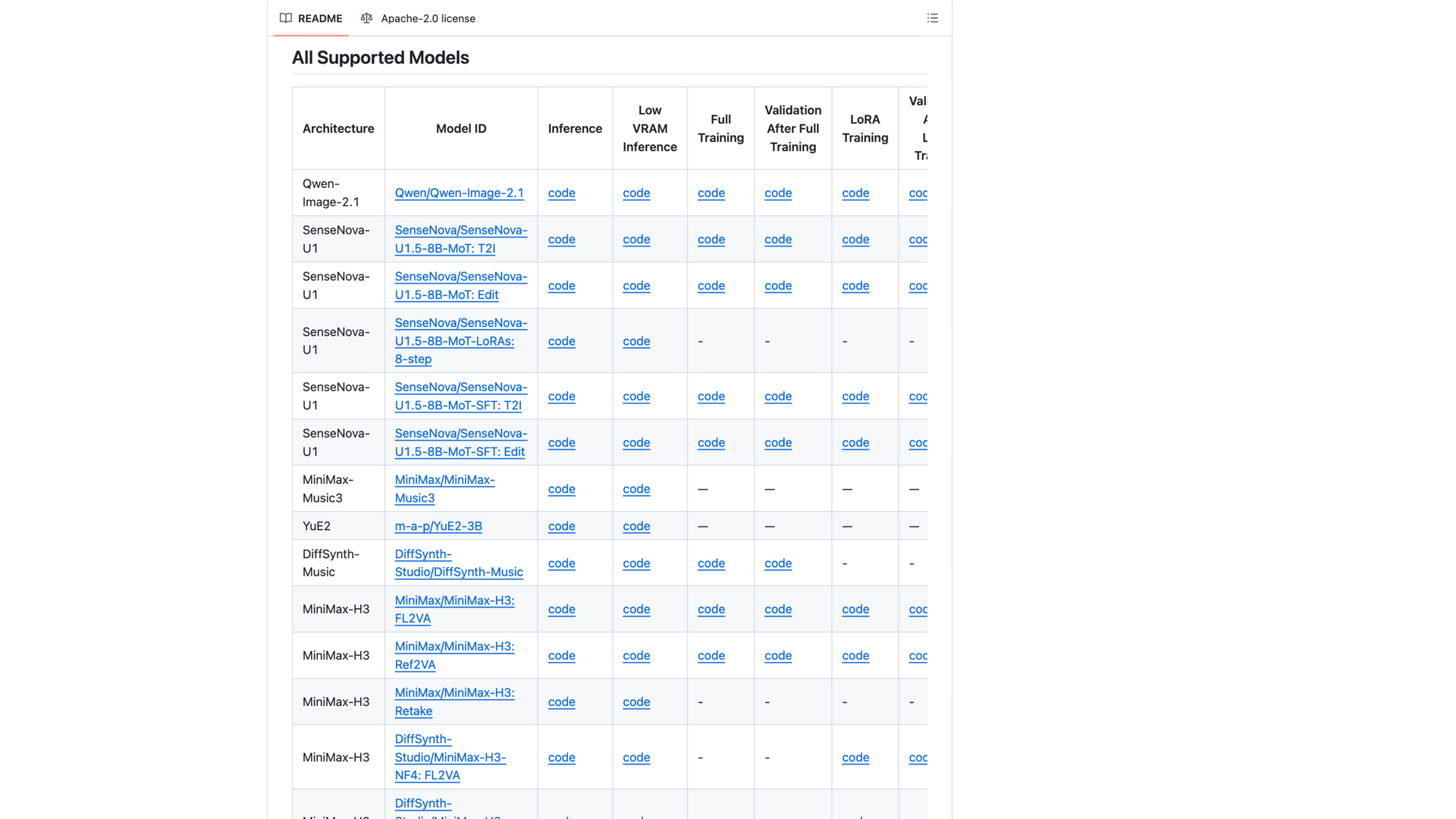Screen dimensions: 1456x819
Task: Open SenseNova-U1.5-8B-MoT-SFT: T2I model link
Action: point(460,396)
